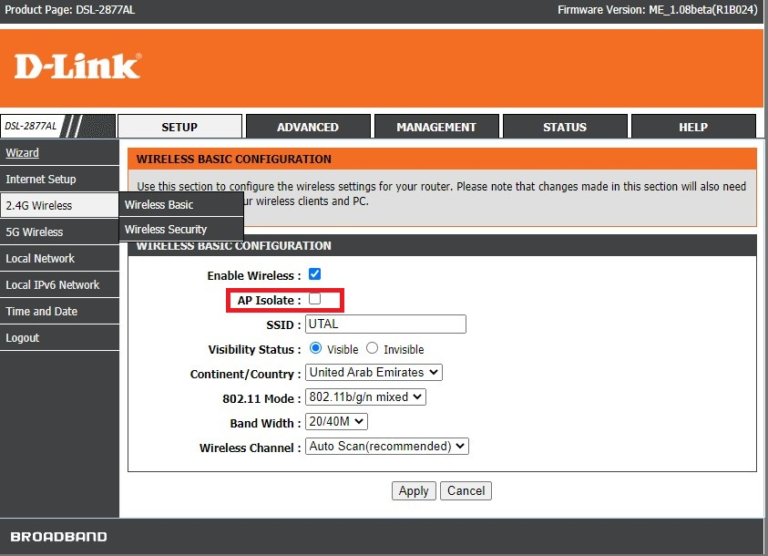Open the HELP tab
Screen dimensions: 768x556
click(693, 127)
